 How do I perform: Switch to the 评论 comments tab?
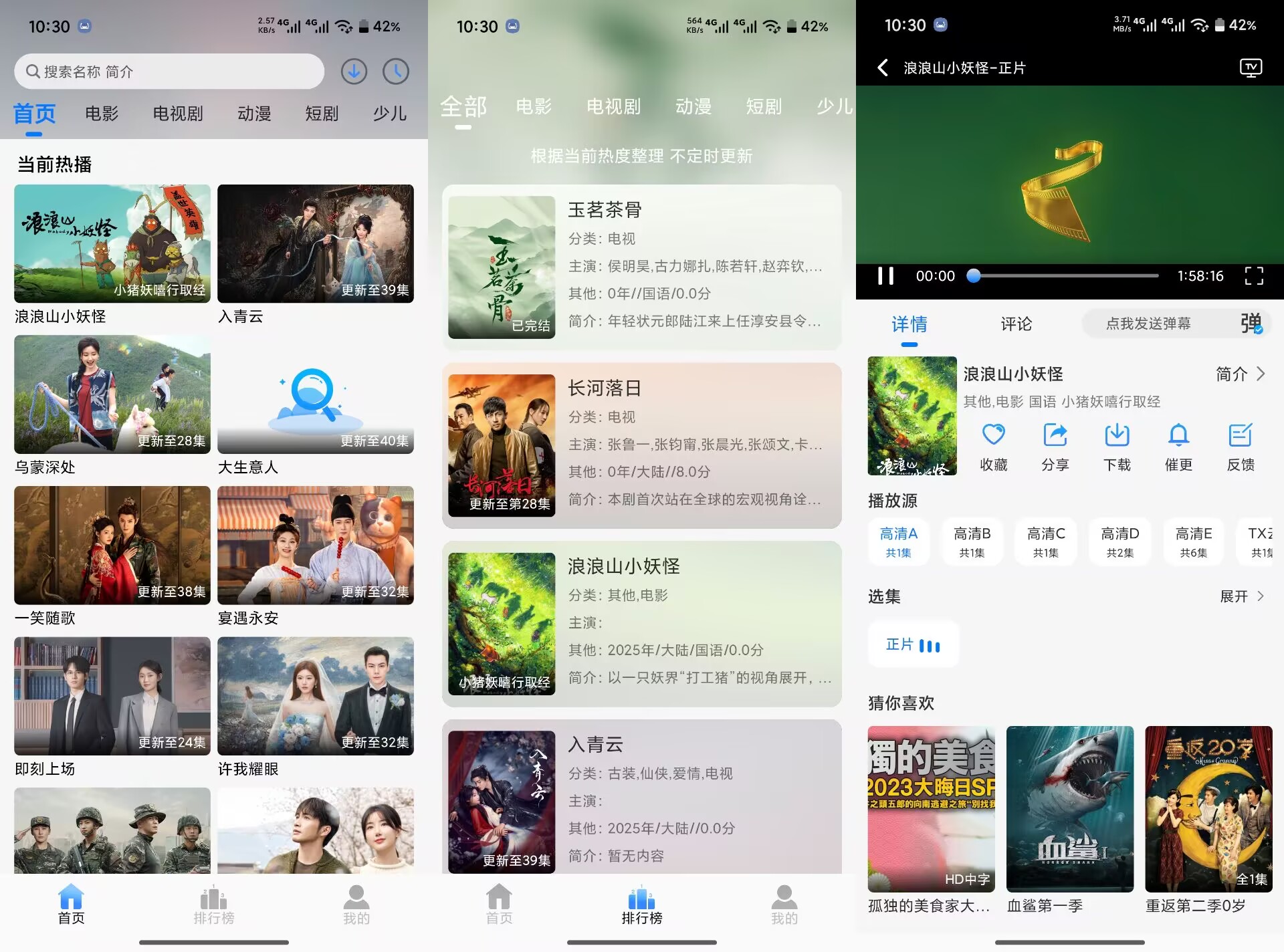[1014, 324]
